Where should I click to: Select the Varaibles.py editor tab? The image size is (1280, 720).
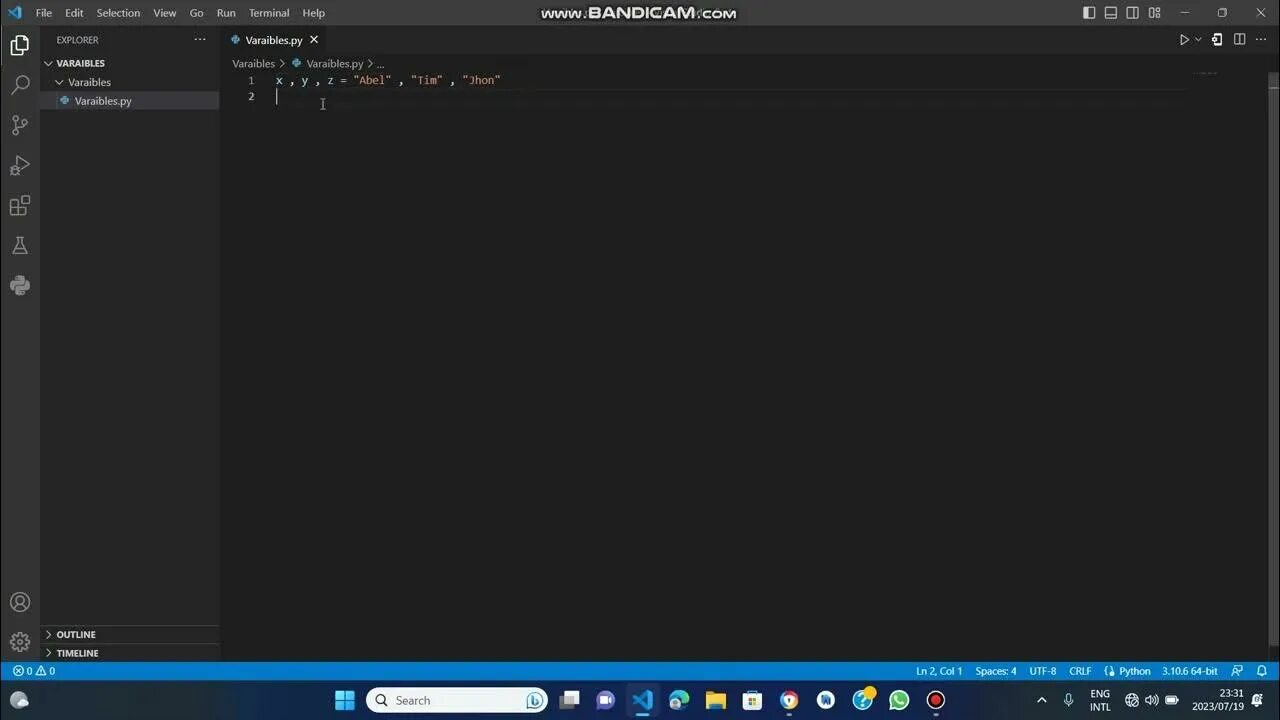(x=274, y=40)
